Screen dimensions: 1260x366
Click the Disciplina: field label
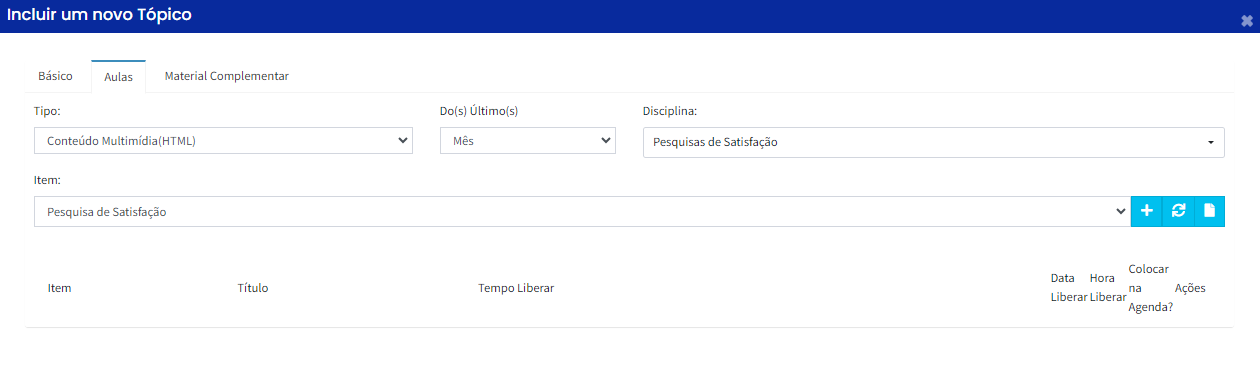pyautogui.click(x=670, y=111)
